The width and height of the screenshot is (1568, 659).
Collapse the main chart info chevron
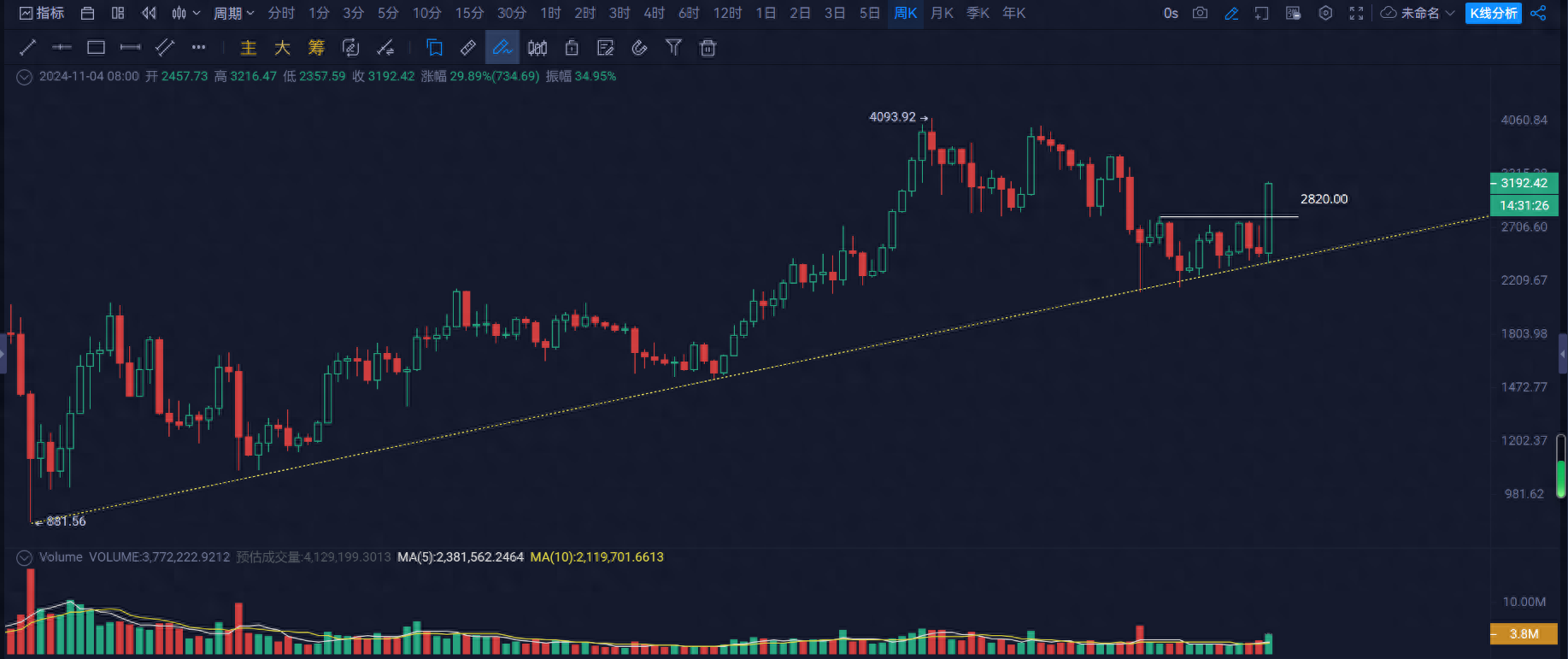pyautogui.click(x=25, y=77)
